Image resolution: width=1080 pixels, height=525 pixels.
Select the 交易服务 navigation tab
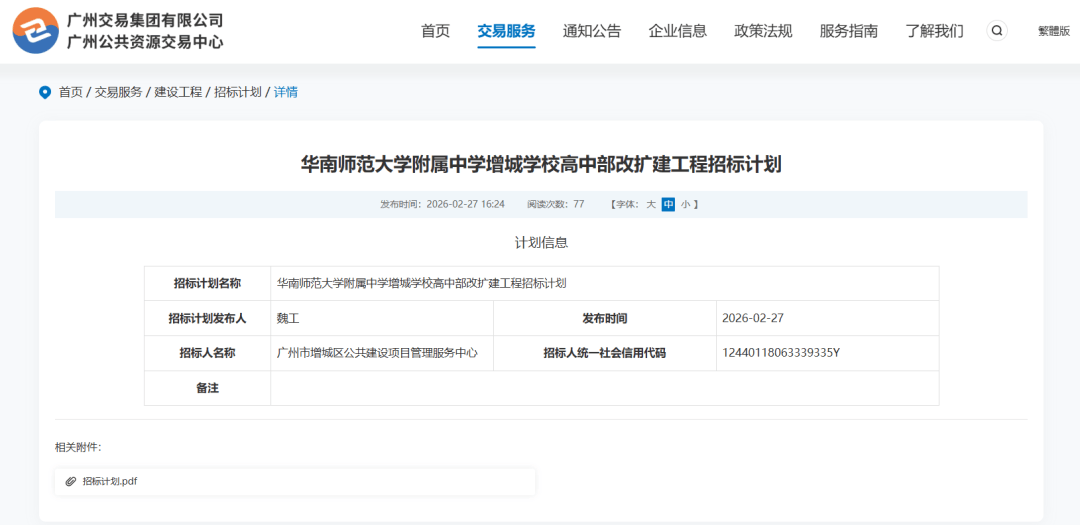click(x=506, y=31)
